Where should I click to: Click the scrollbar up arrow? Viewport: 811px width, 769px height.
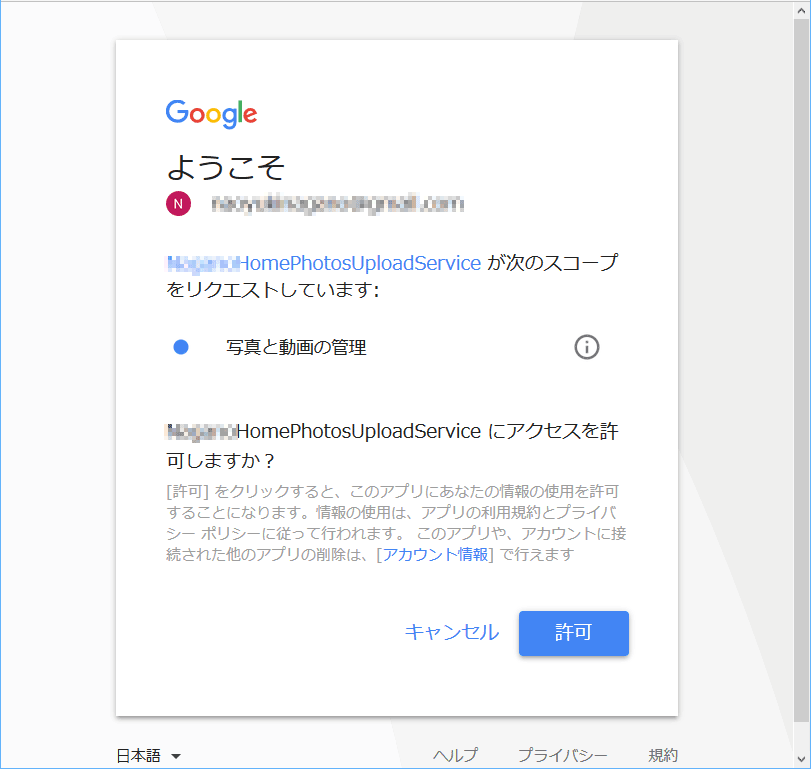801,10
